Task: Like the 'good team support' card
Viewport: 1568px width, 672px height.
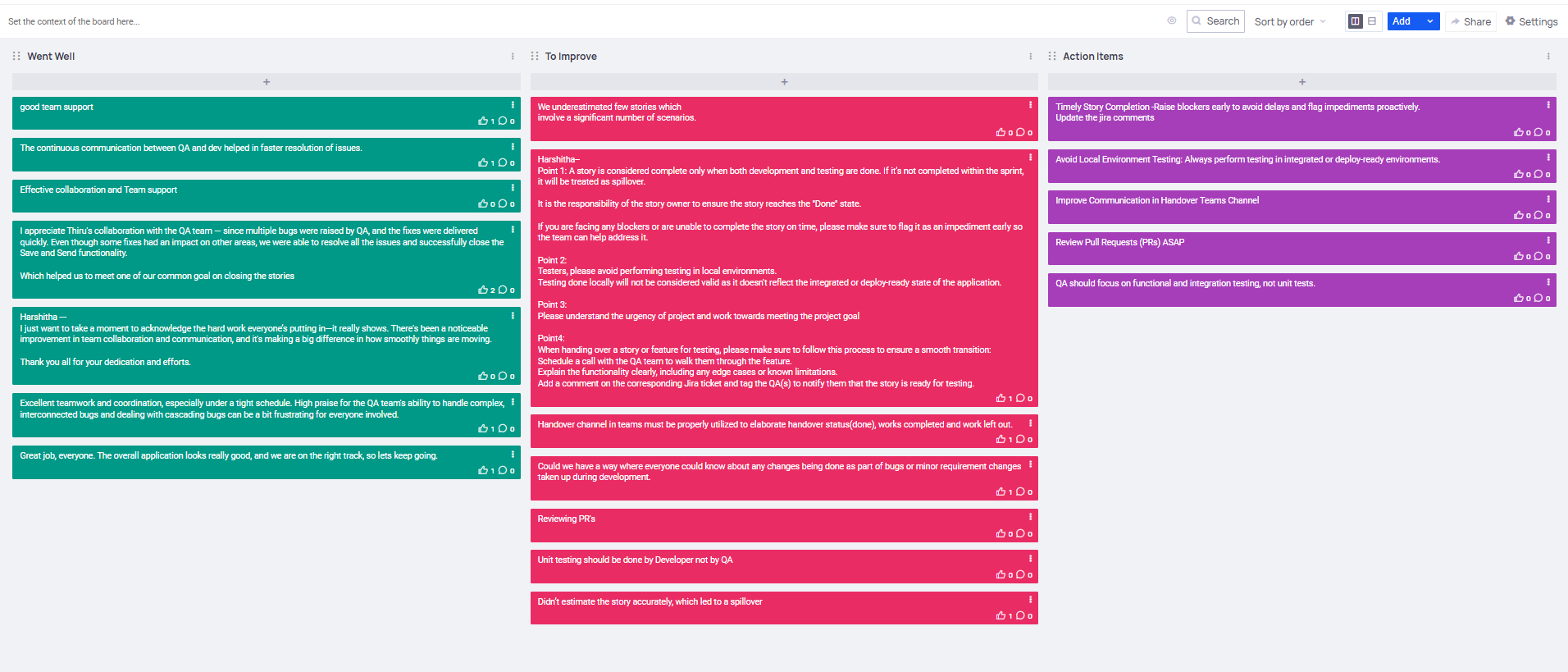Action: pos(483,121)
